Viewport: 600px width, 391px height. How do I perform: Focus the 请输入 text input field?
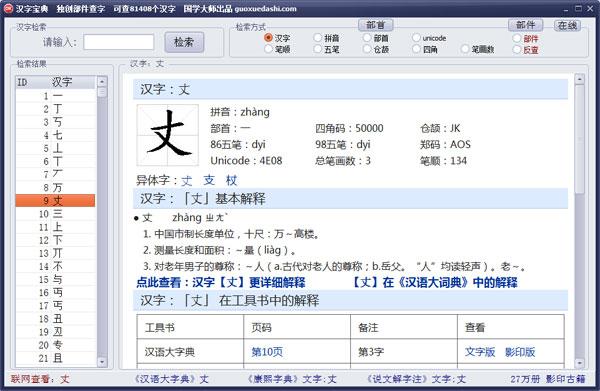(119, 42)
